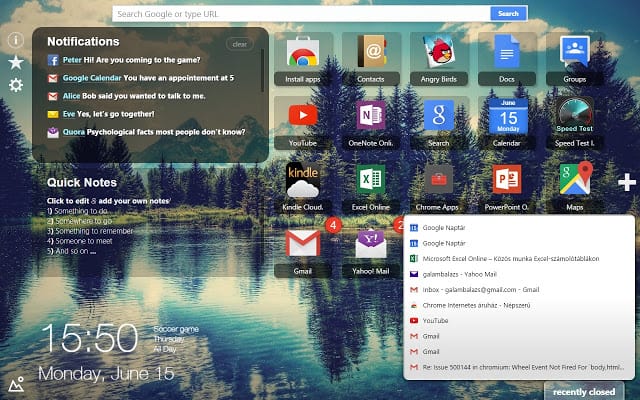
Task: Open the Google Calendar notification link
Action: coord(92,78)
